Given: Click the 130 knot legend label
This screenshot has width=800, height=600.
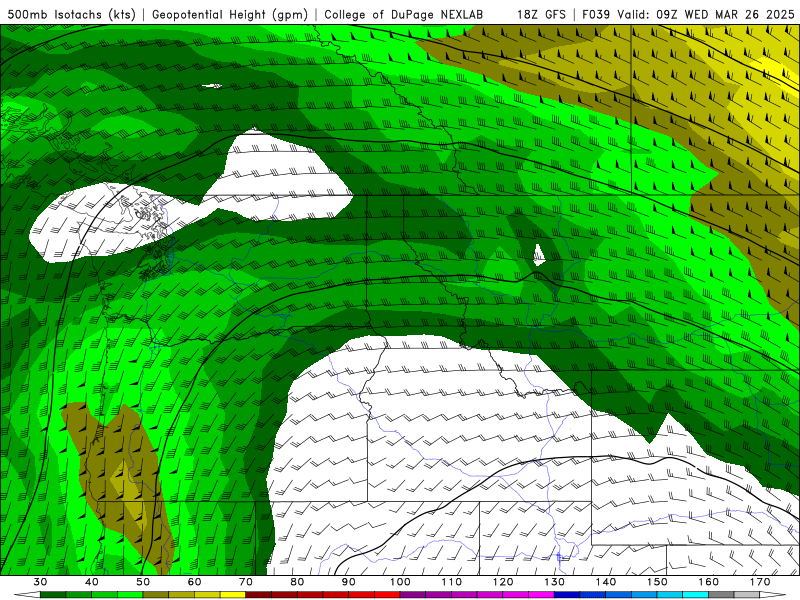Looking at the screenshot, I should click(554, 582).
